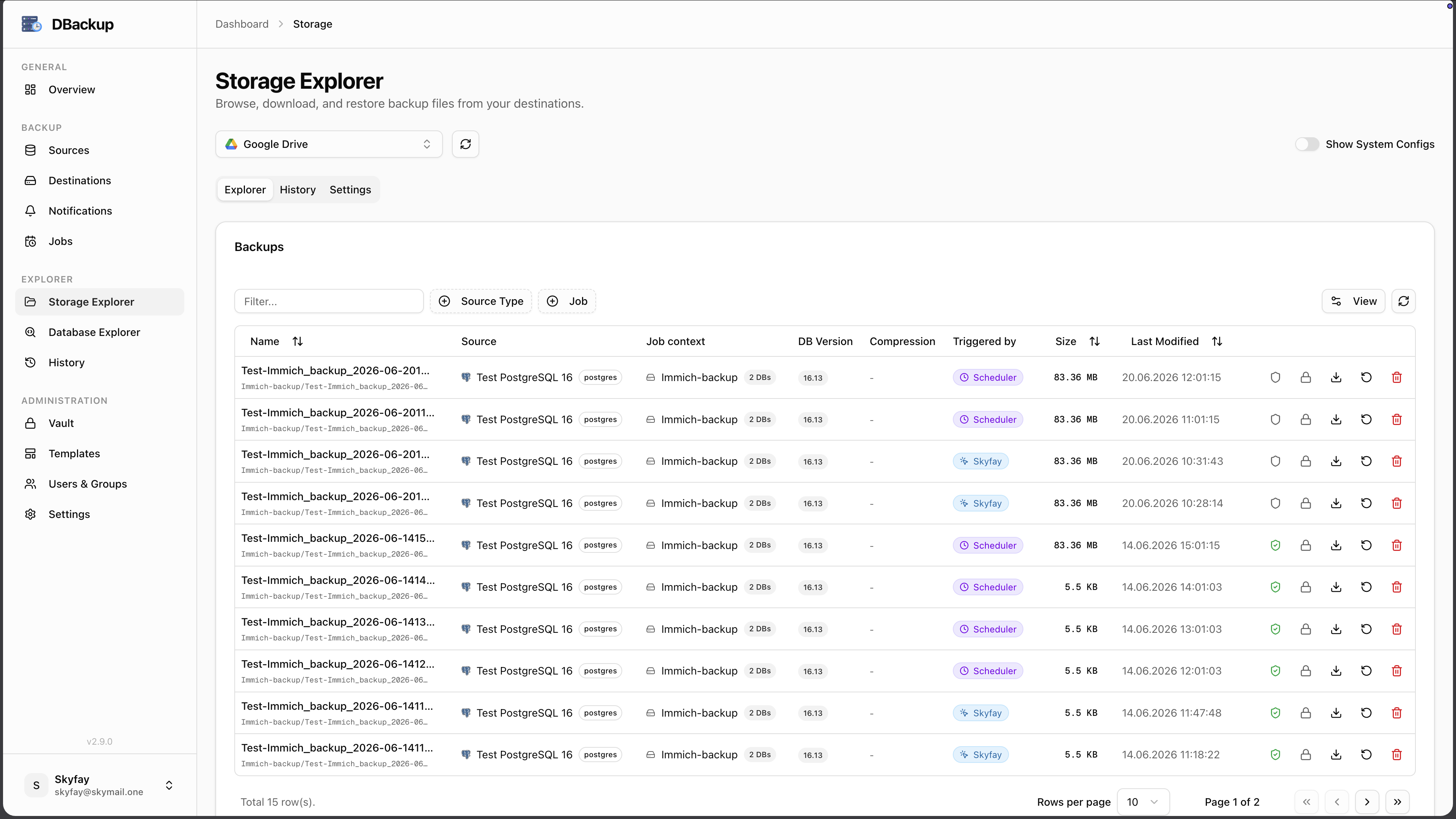Image resolution: width=1456 pixels, height=819 pixels.
Task: Delete backup modified 14.06.2026 12:01:03
Action: click(x=1396, y=671)
